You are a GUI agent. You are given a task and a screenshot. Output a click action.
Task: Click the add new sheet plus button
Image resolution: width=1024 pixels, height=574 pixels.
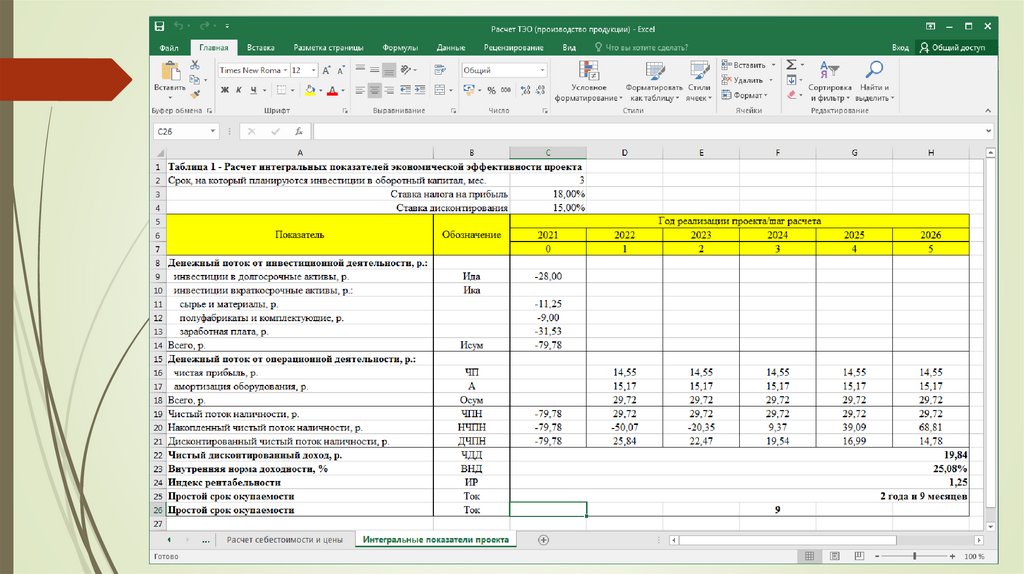(543, 539)
